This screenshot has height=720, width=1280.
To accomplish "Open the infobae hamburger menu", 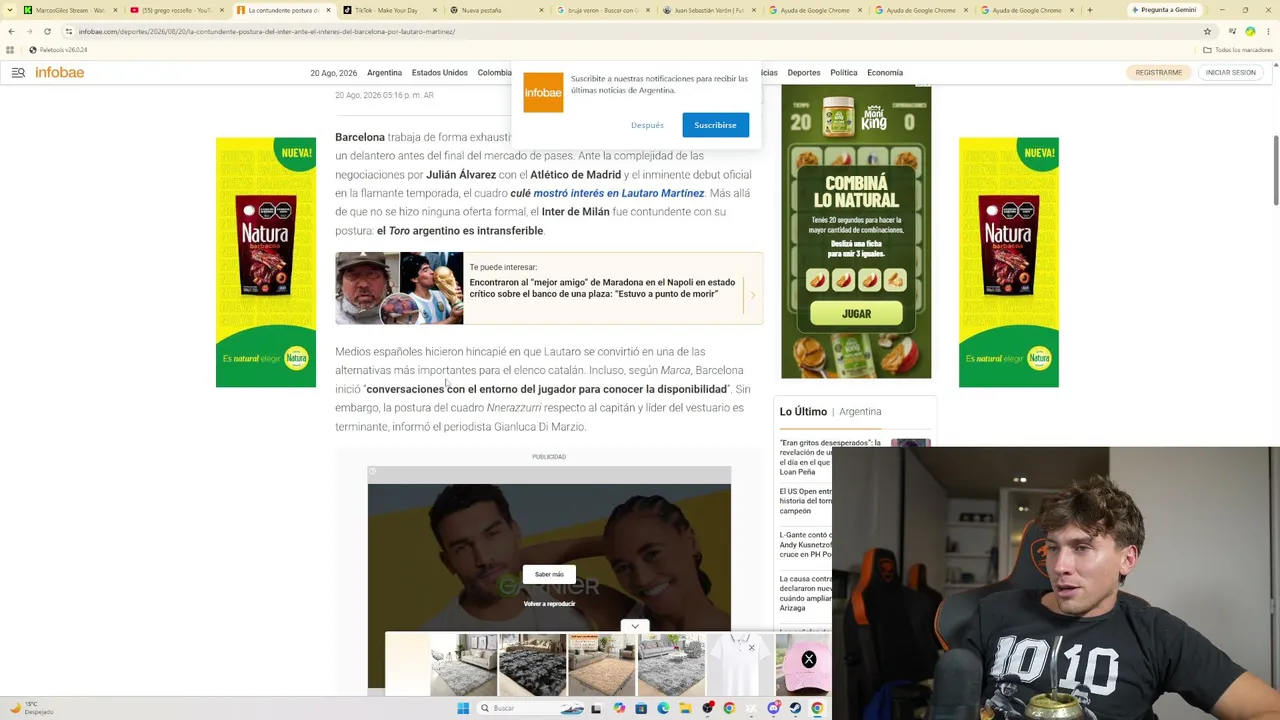I will [x=18, y=72].
